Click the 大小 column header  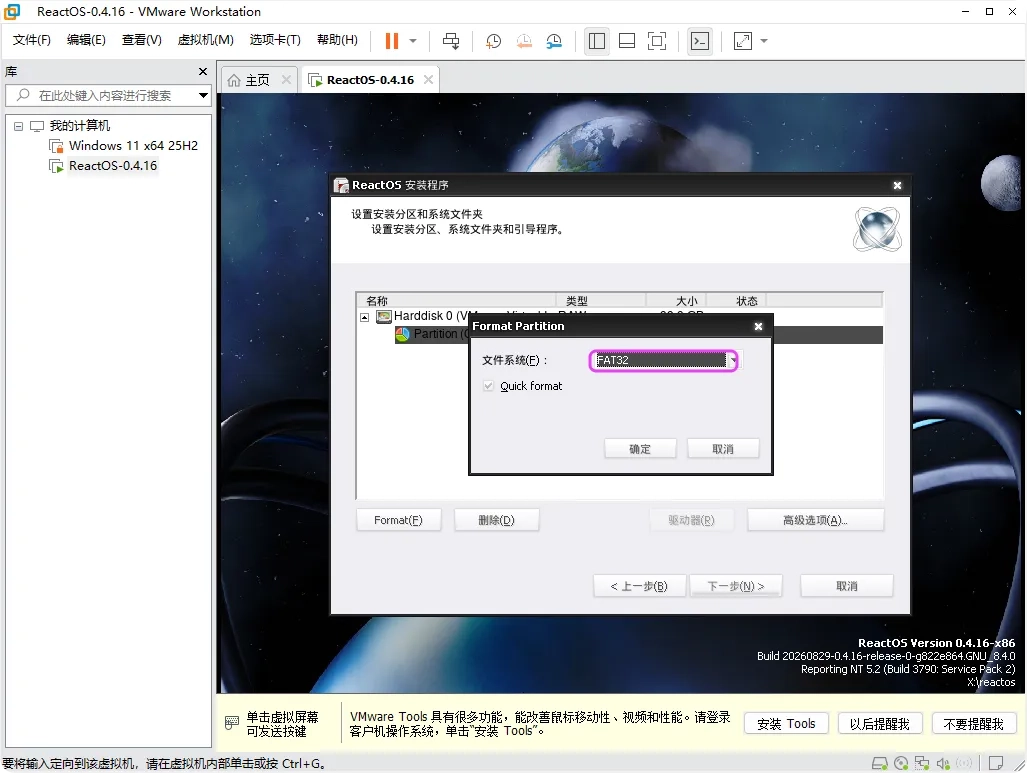point(677,301)
